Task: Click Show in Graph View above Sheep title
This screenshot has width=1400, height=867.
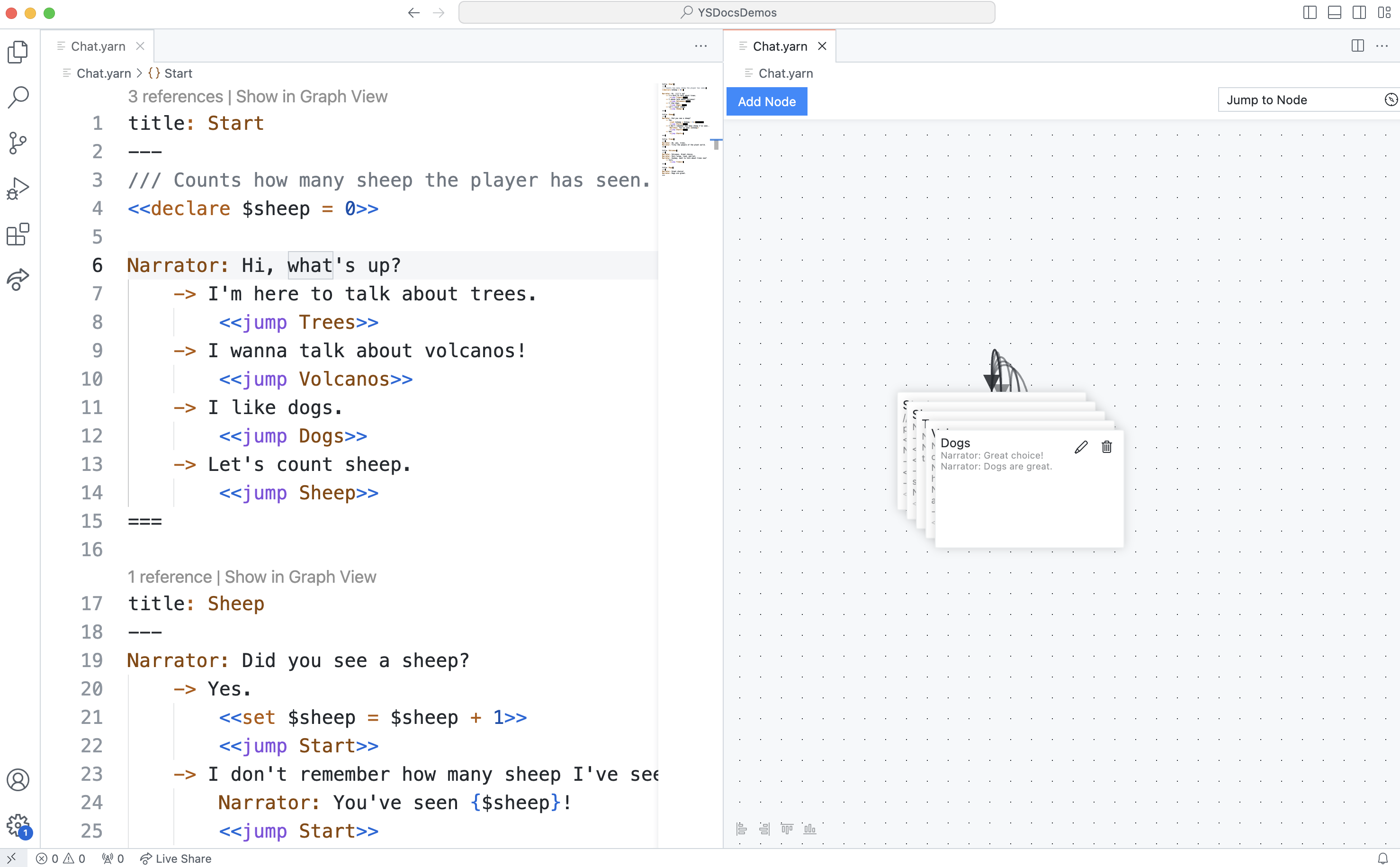Action: pos(300,577)
